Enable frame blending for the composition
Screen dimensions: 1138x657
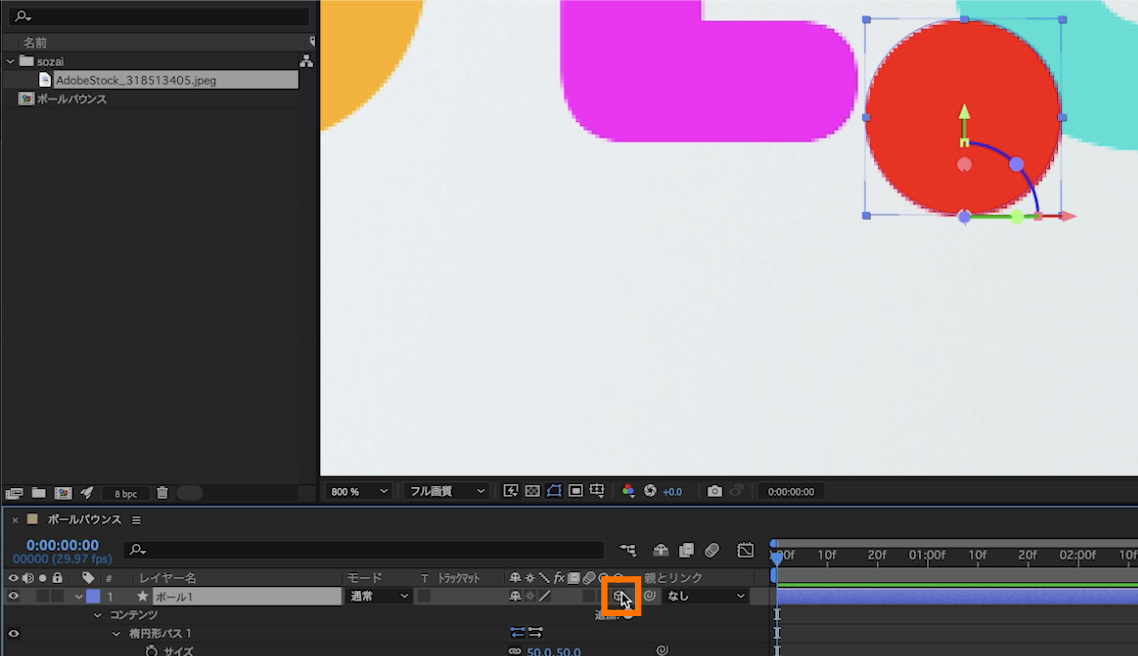tap(686, 550)
